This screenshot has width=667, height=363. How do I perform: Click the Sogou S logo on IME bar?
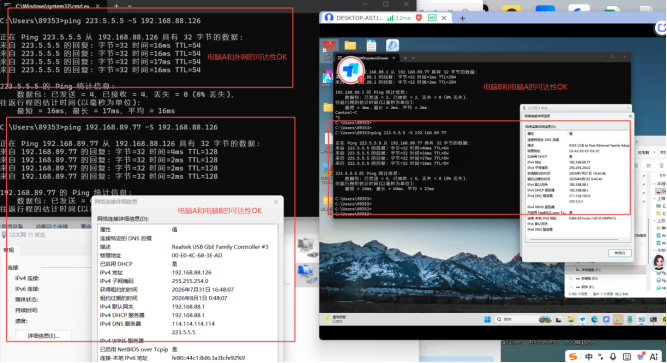point(573,357)
